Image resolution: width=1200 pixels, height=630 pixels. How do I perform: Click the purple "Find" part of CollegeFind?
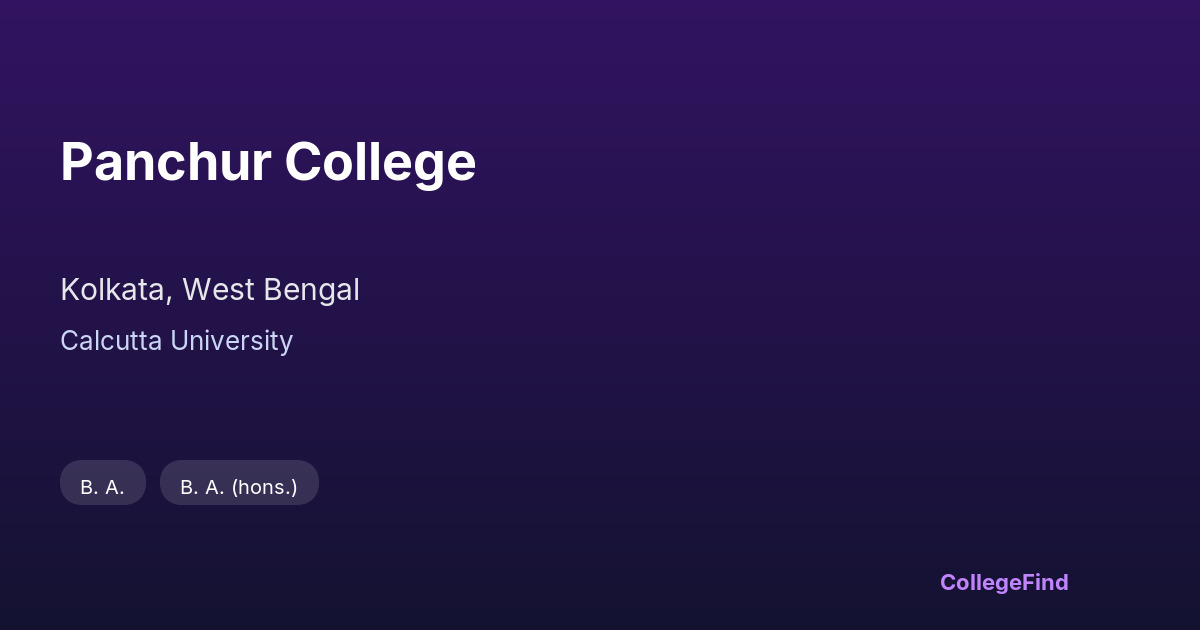click(1046, 582)
